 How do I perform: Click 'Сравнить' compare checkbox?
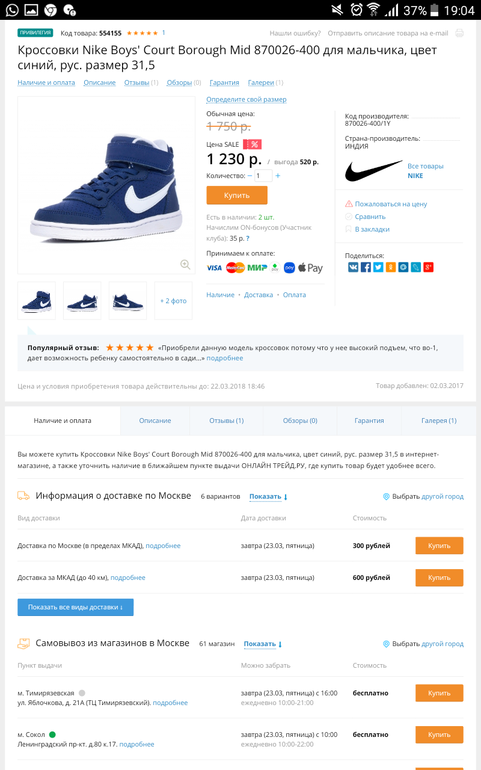point(365,217)
